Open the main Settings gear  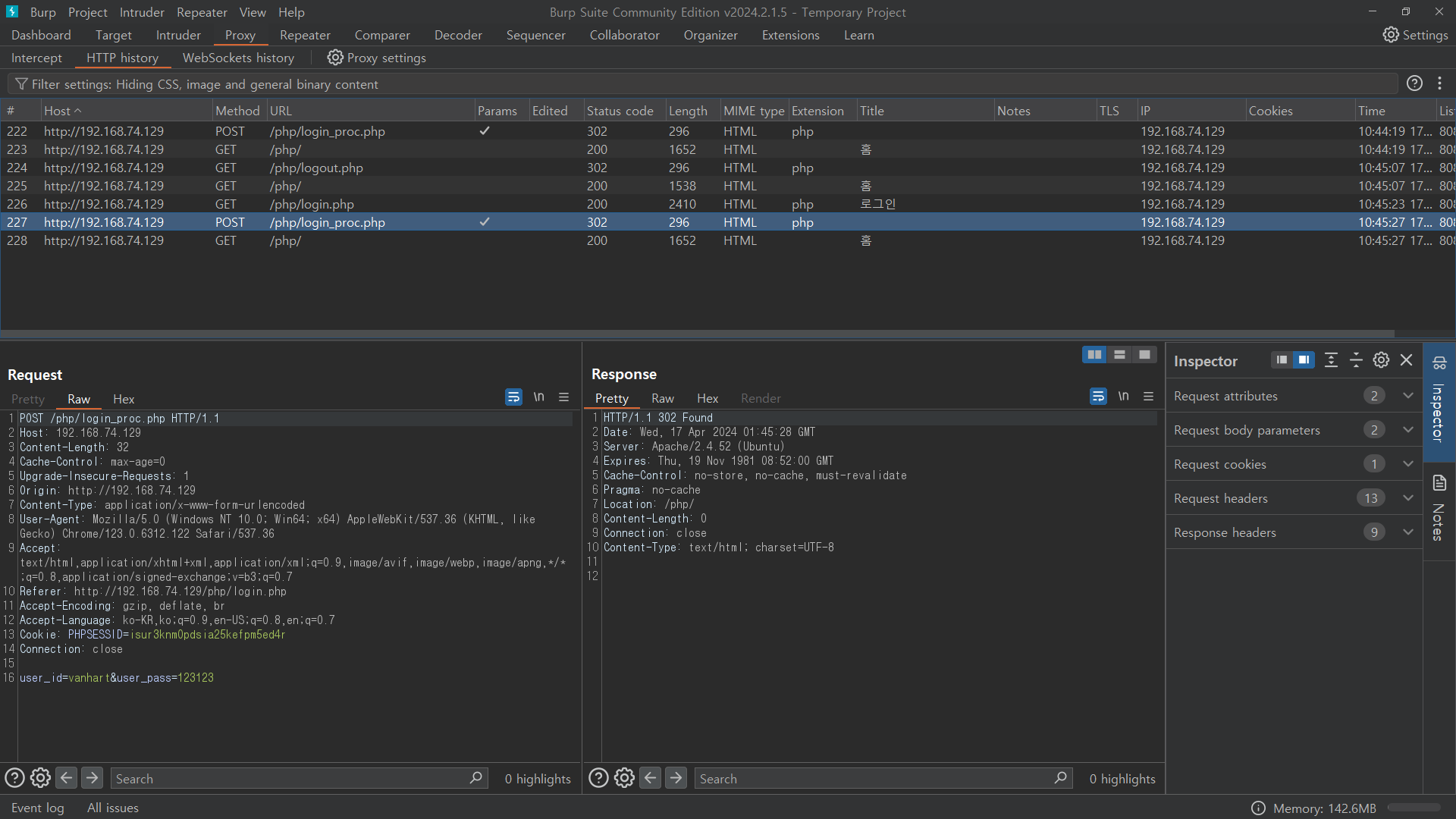[1390, 35]
